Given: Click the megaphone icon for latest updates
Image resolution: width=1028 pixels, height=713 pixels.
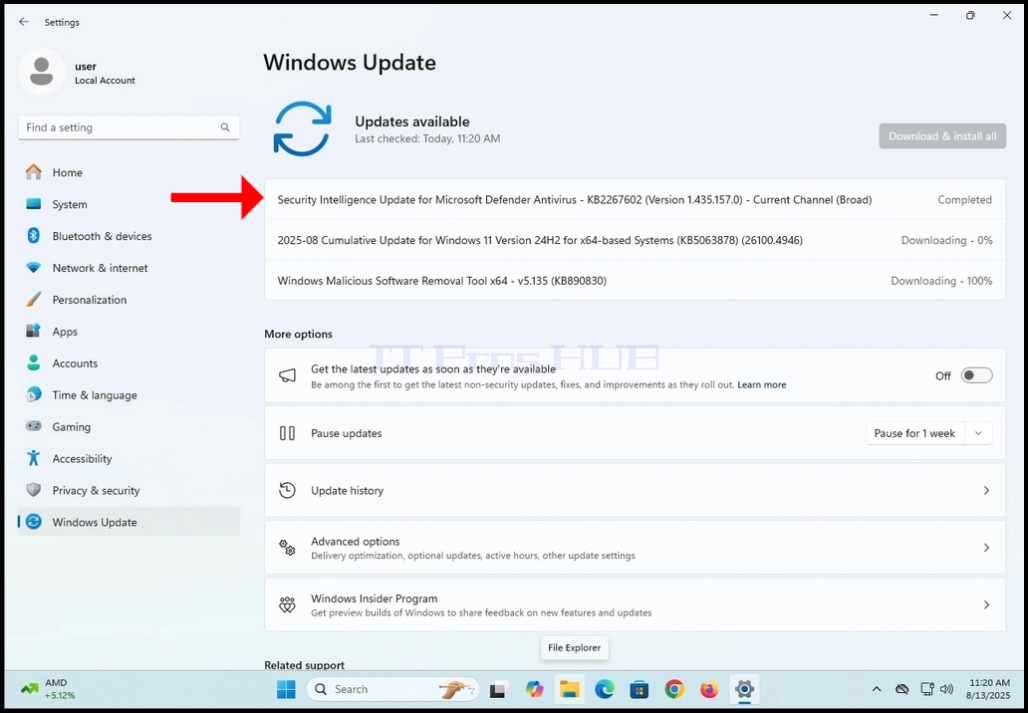Looking at the screenshot, I should pos(287,376).
